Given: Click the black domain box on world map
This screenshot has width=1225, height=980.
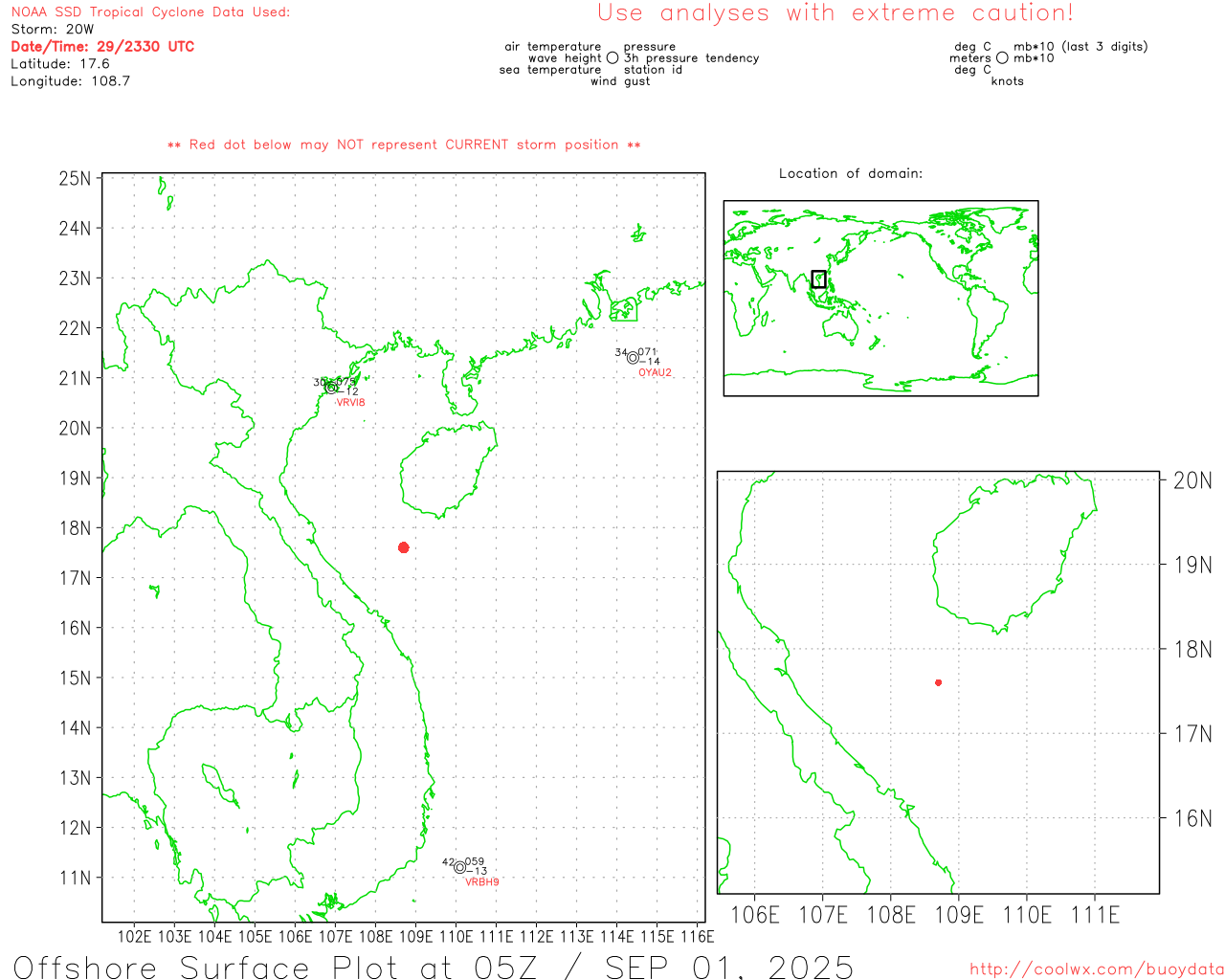Looking at the screenshot, I should [818, 278].
